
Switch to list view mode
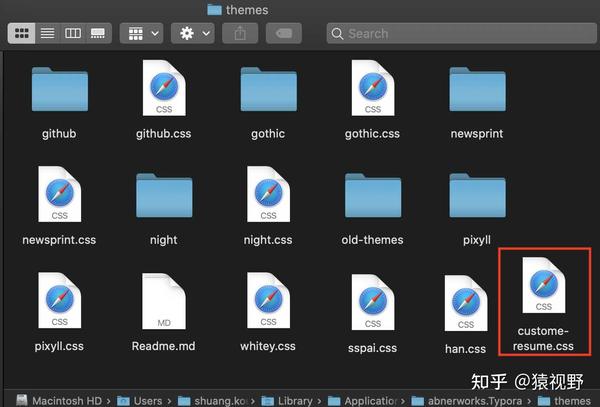(47, 33)
